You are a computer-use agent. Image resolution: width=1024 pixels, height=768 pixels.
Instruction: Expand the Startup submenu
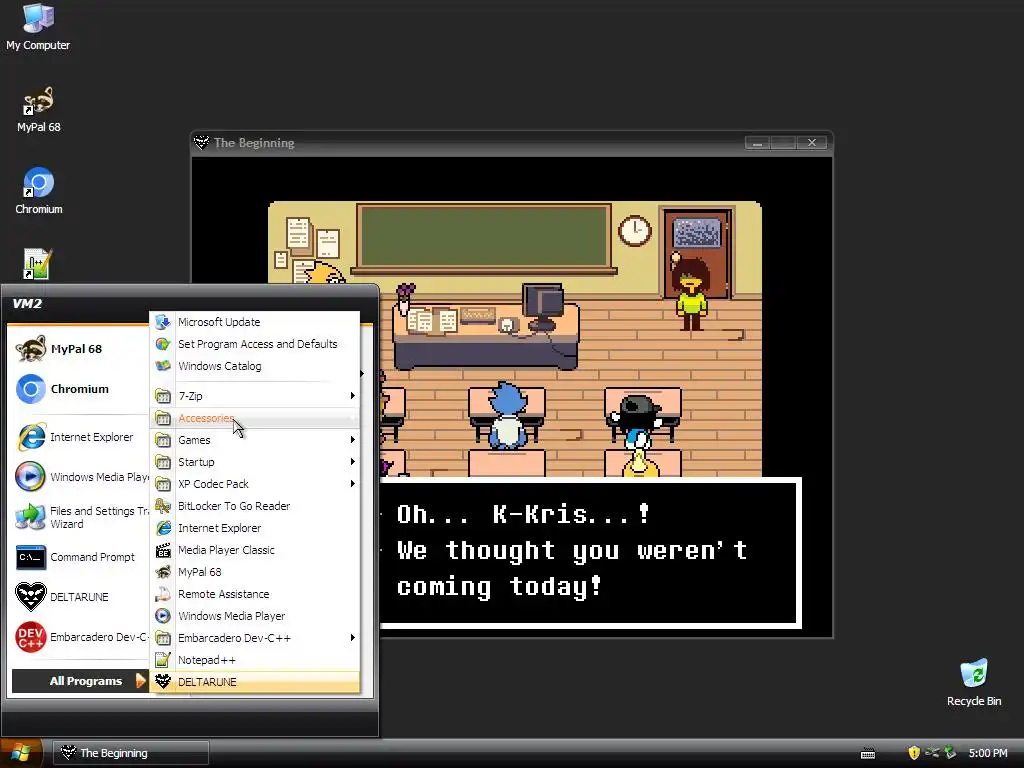click(255, 462)
